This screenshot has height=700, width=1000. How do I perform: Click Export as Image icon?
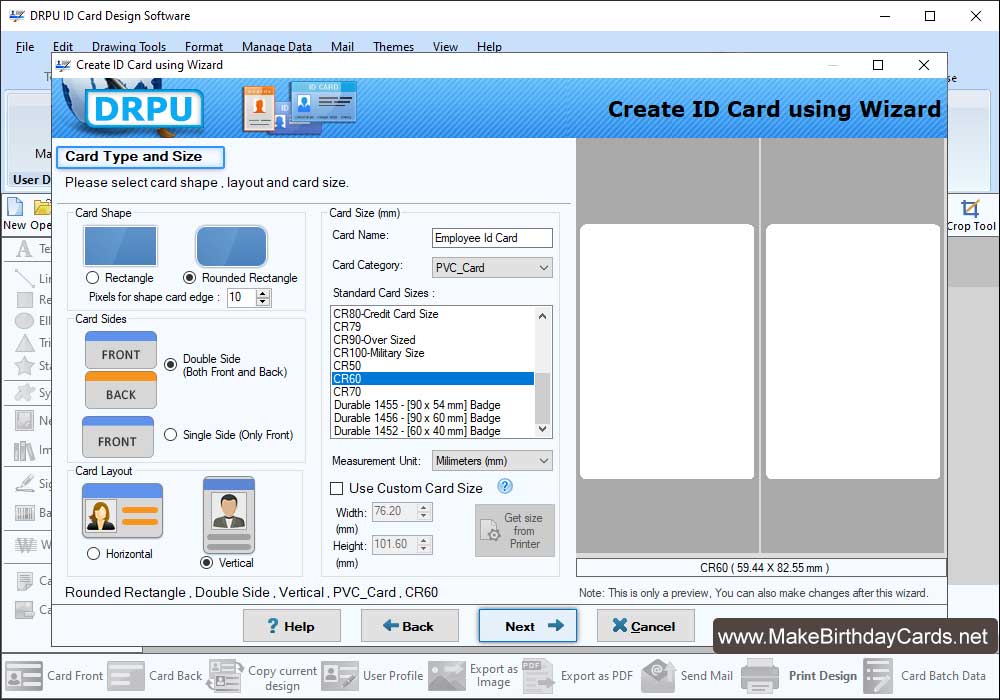tap(447, 676)
